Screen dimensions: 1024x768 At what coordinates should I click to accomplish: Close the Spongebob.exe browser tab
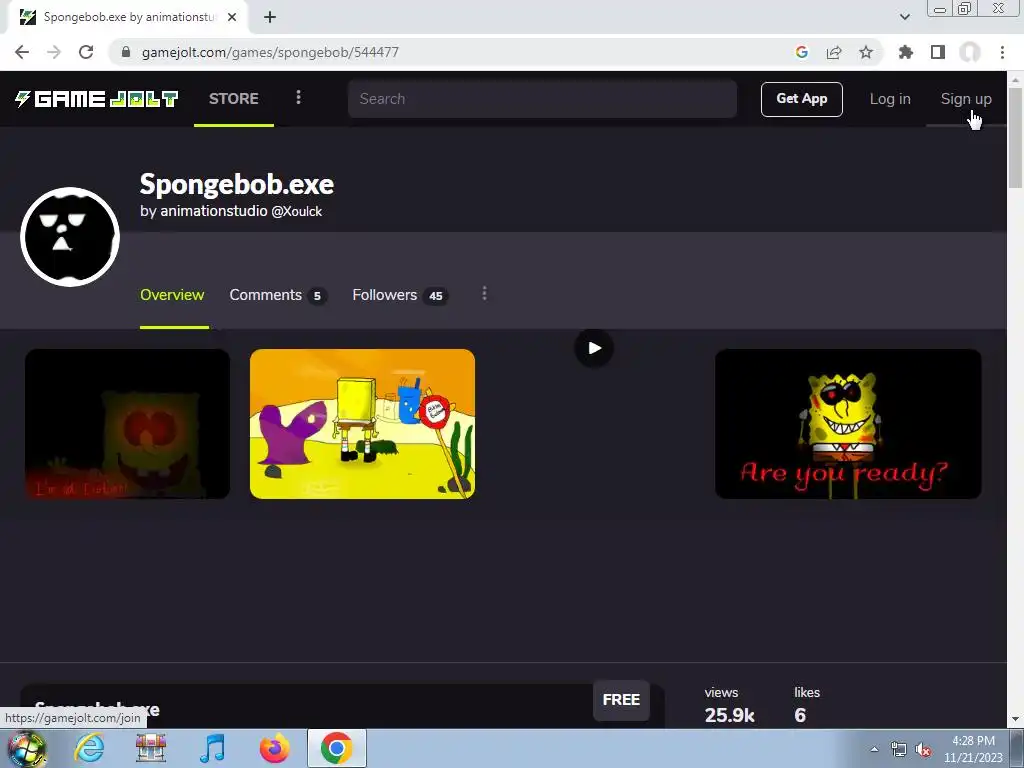[232, 17]
